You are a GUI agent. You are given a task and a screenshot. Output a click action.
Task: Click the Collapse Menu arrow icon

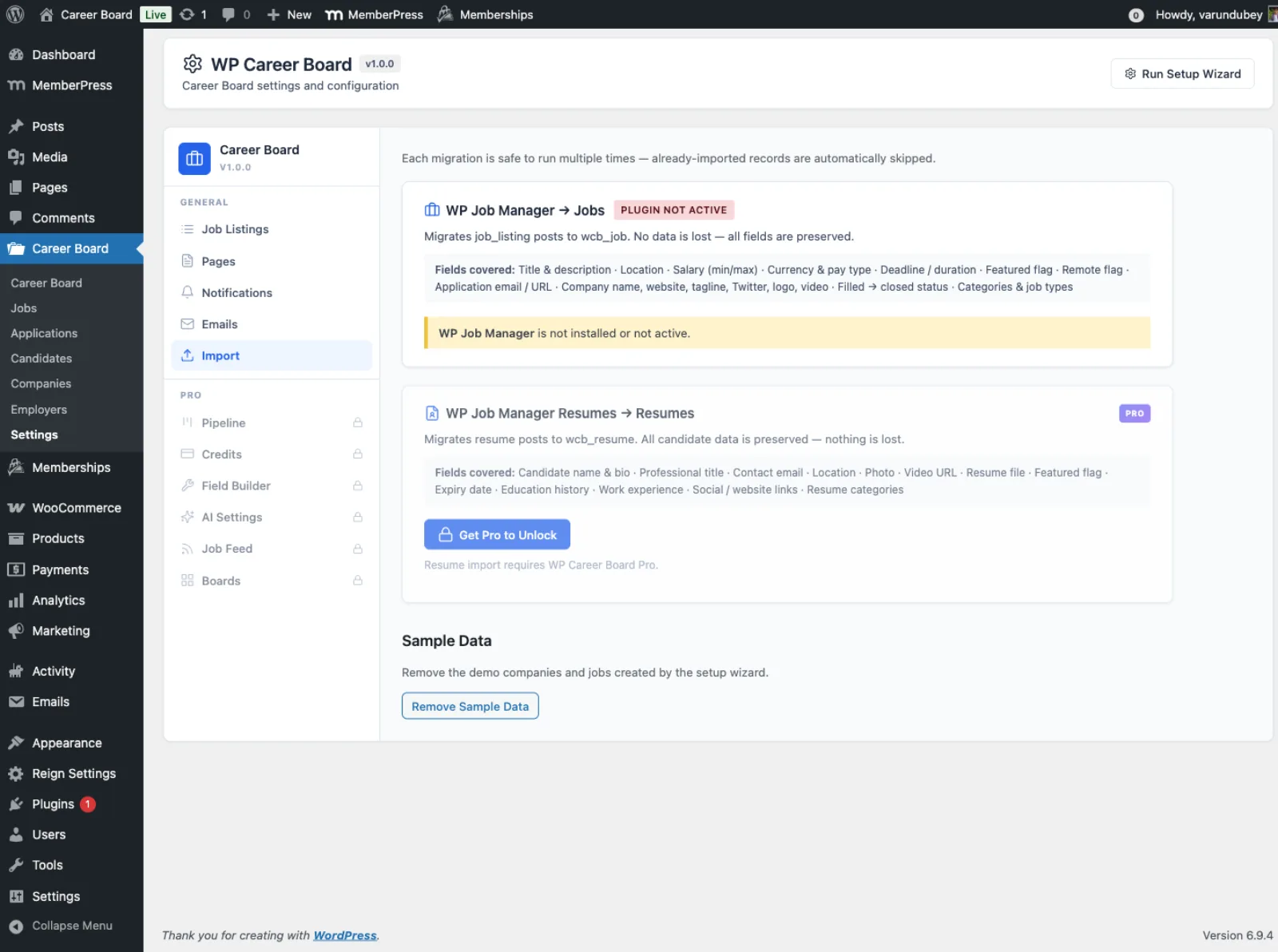click(x=16, y=926)
